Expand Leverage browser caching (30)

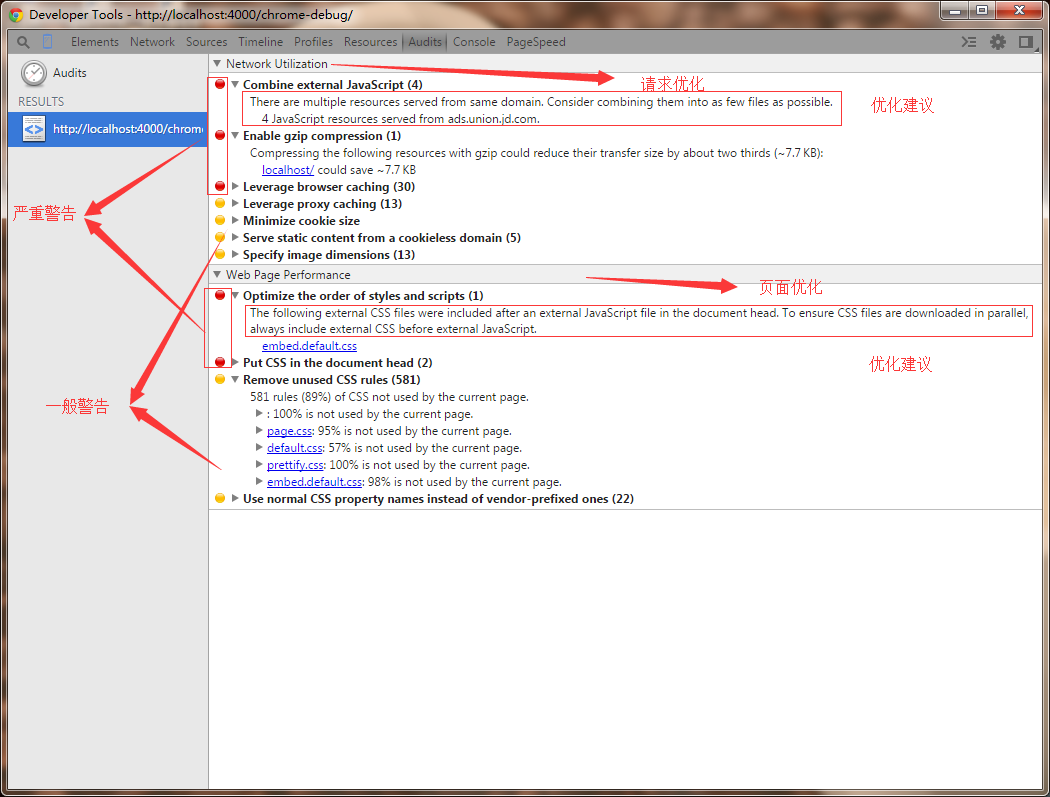[235, 186]
